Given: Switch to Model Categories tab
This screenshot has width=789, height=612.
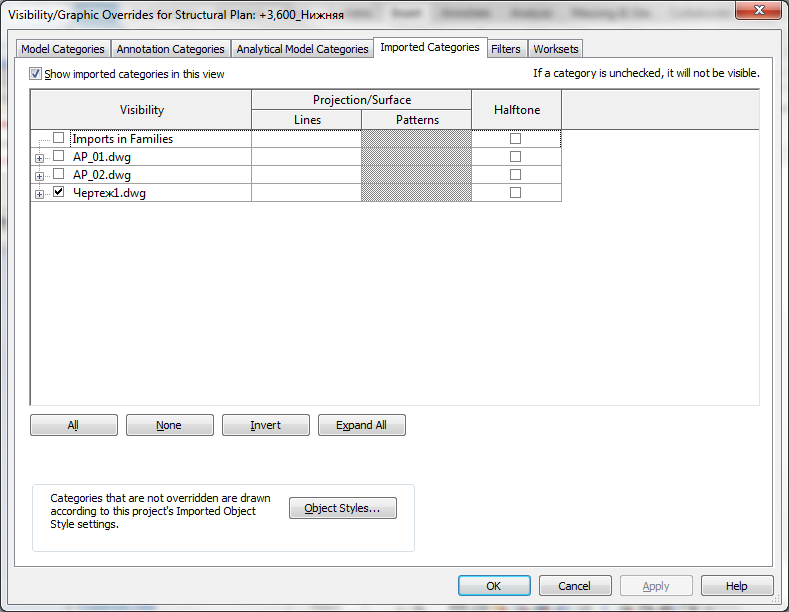Looking at the screenshot, I should point(63,49).
